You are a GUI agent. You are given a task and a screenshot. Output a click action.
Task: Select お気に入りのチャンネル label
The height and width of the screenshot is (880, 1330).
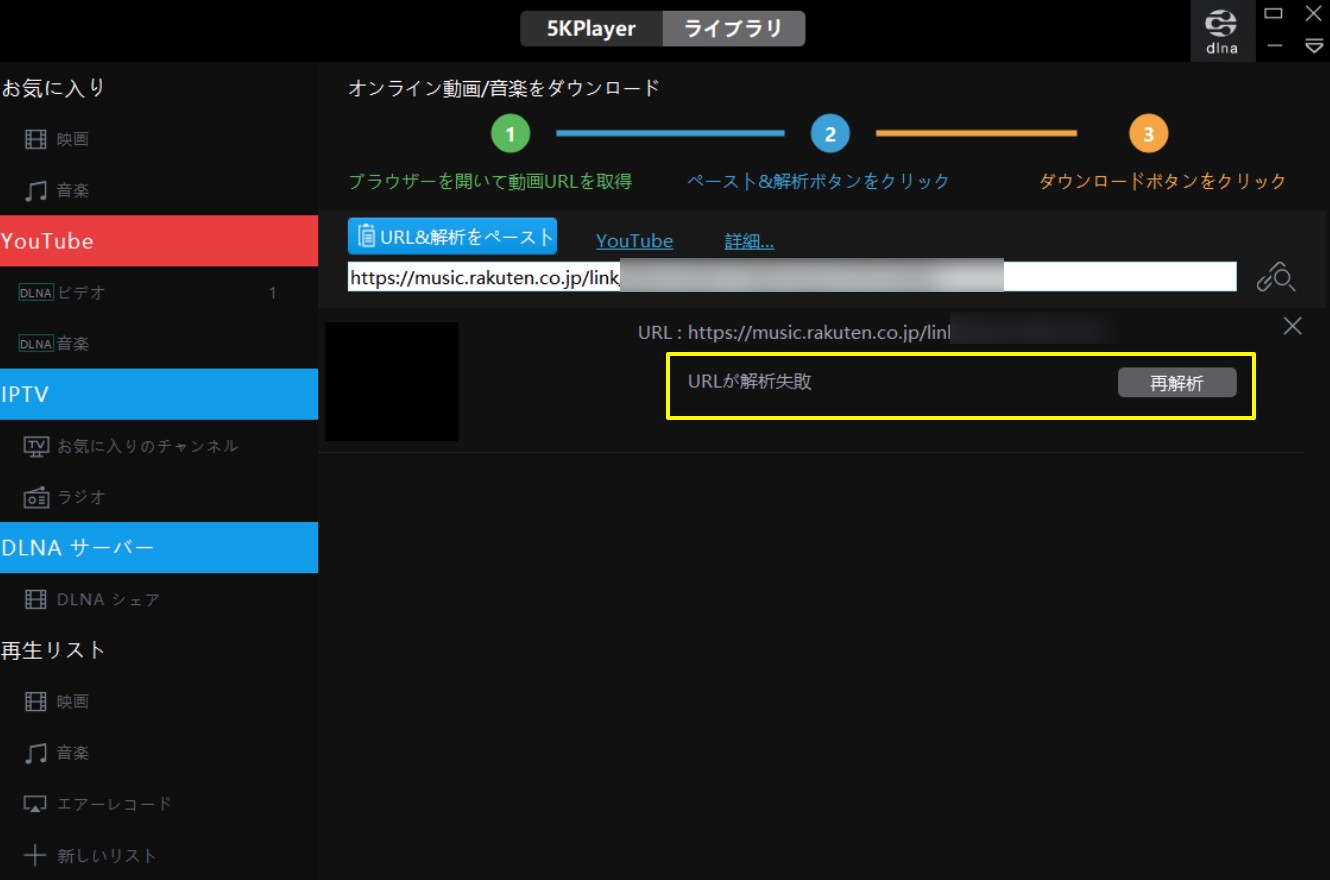(x=148, y=446)
